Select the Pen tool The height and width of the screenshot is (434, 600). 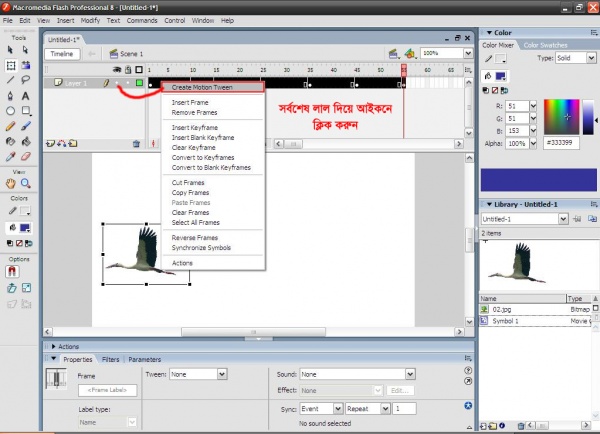tap(10, 96)
